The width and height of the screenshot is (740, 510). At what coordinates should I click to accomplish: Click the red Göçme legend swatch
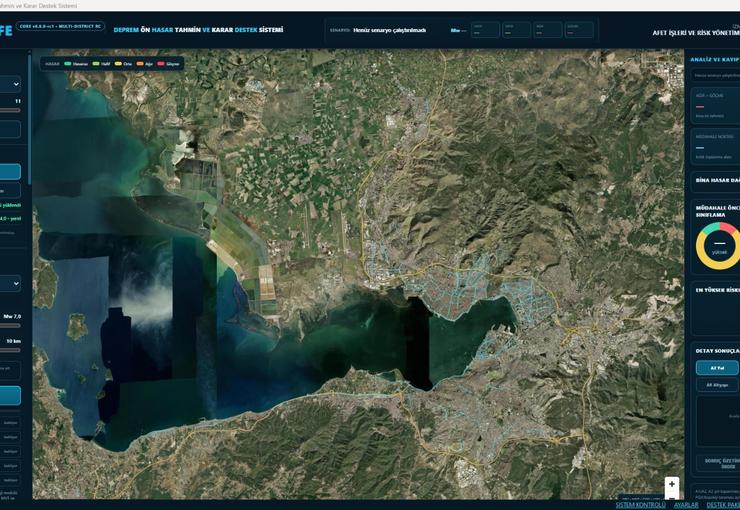pos(160,64)
